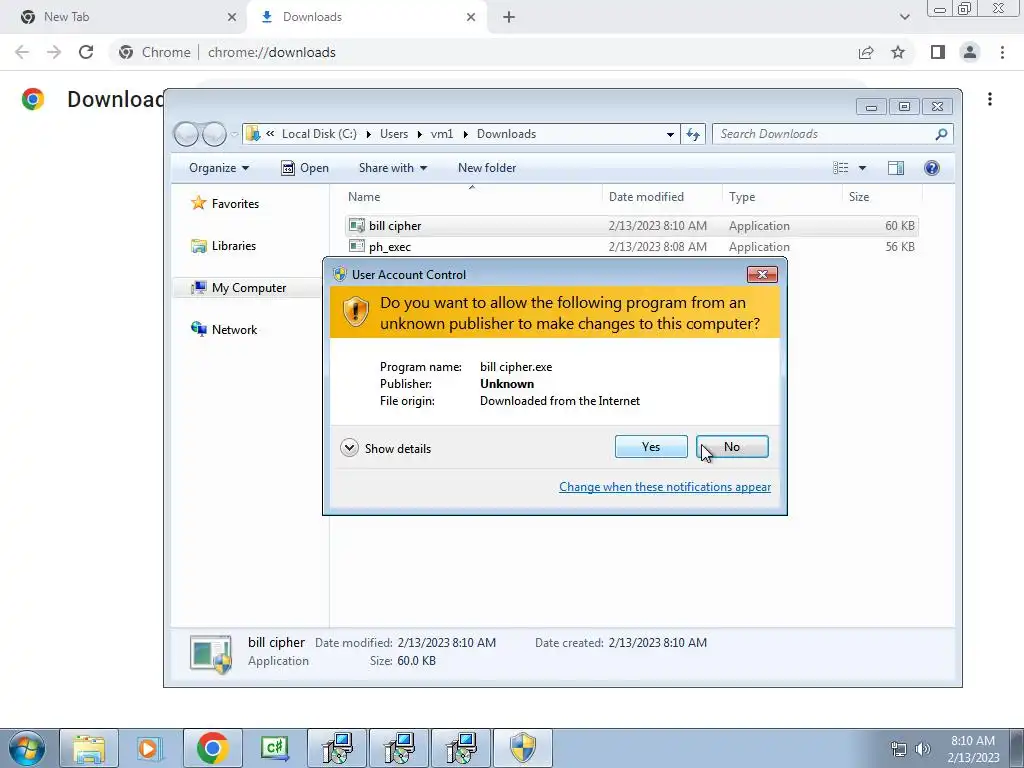1024x768 pixels.
Task: Click the Chrome share page icon
Action: click(x=866, y=52)
